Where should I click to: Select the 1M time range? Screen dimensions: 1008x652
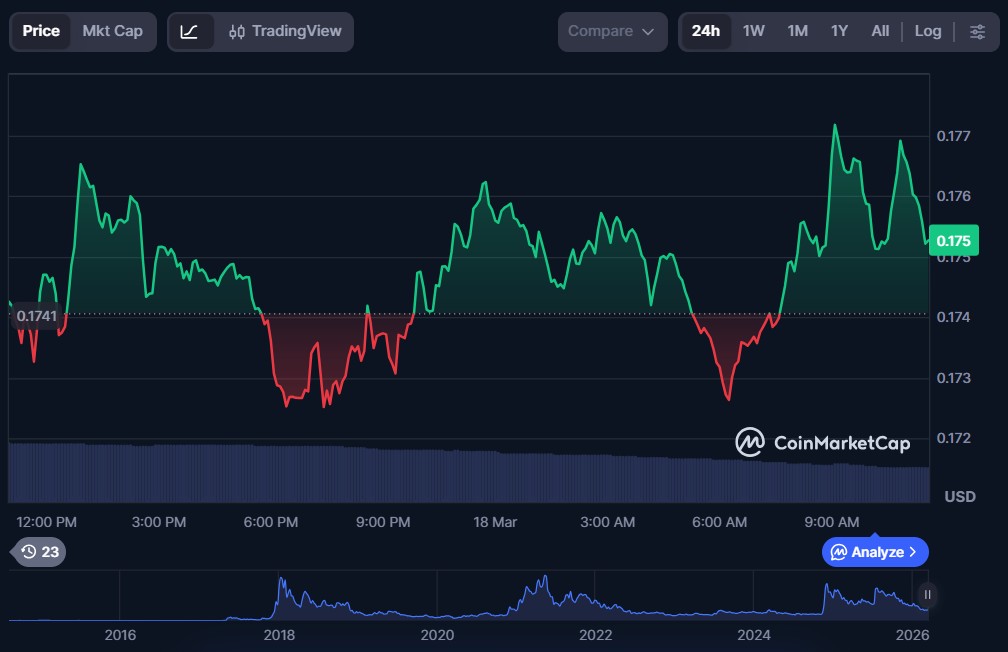click(x=797, y=31)
